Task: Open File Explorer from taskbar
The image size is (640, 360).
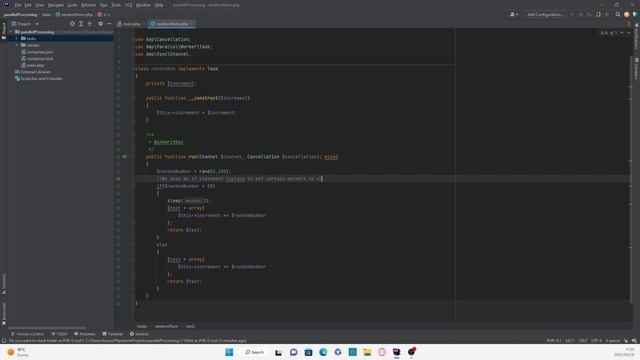Action: 367,352
